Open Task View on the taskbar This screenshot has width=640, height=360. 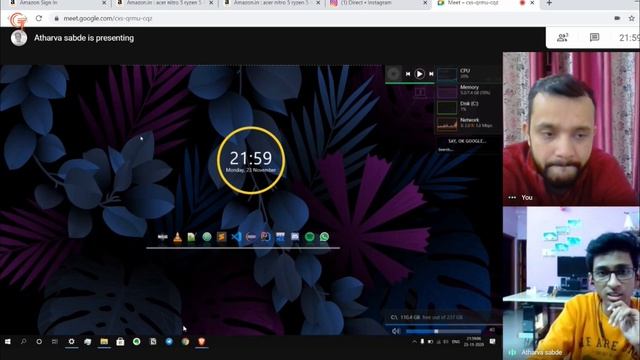(x=55, y=342)
